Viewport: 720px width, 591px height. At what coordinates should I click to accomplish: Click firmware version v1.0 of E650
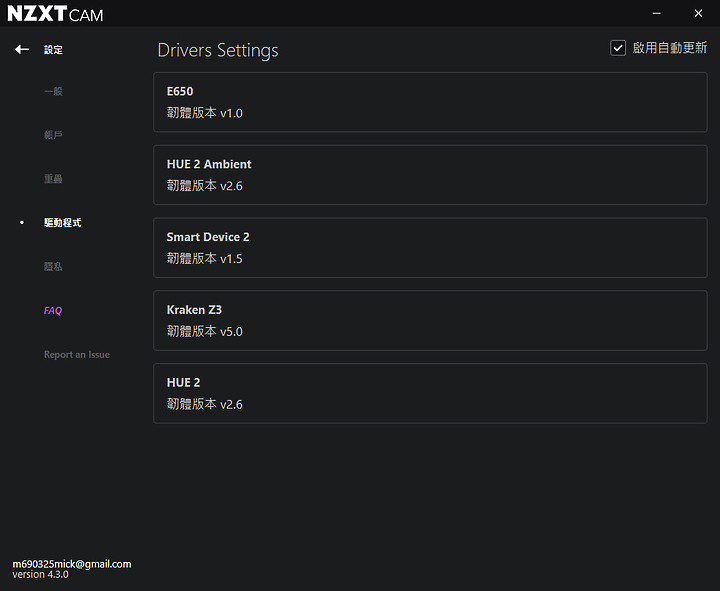[204, 113]
